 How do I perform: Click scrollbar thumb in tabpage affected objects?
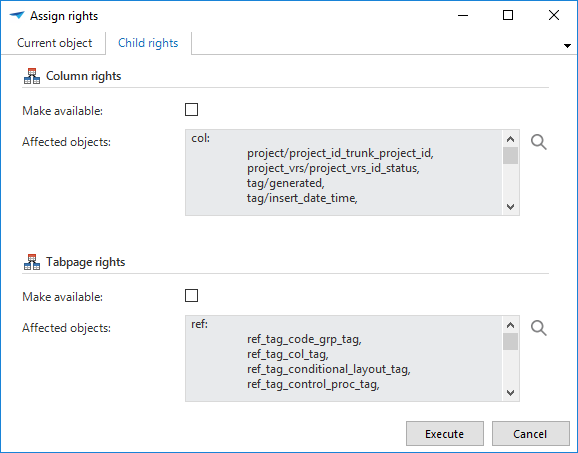pos(511,342)
